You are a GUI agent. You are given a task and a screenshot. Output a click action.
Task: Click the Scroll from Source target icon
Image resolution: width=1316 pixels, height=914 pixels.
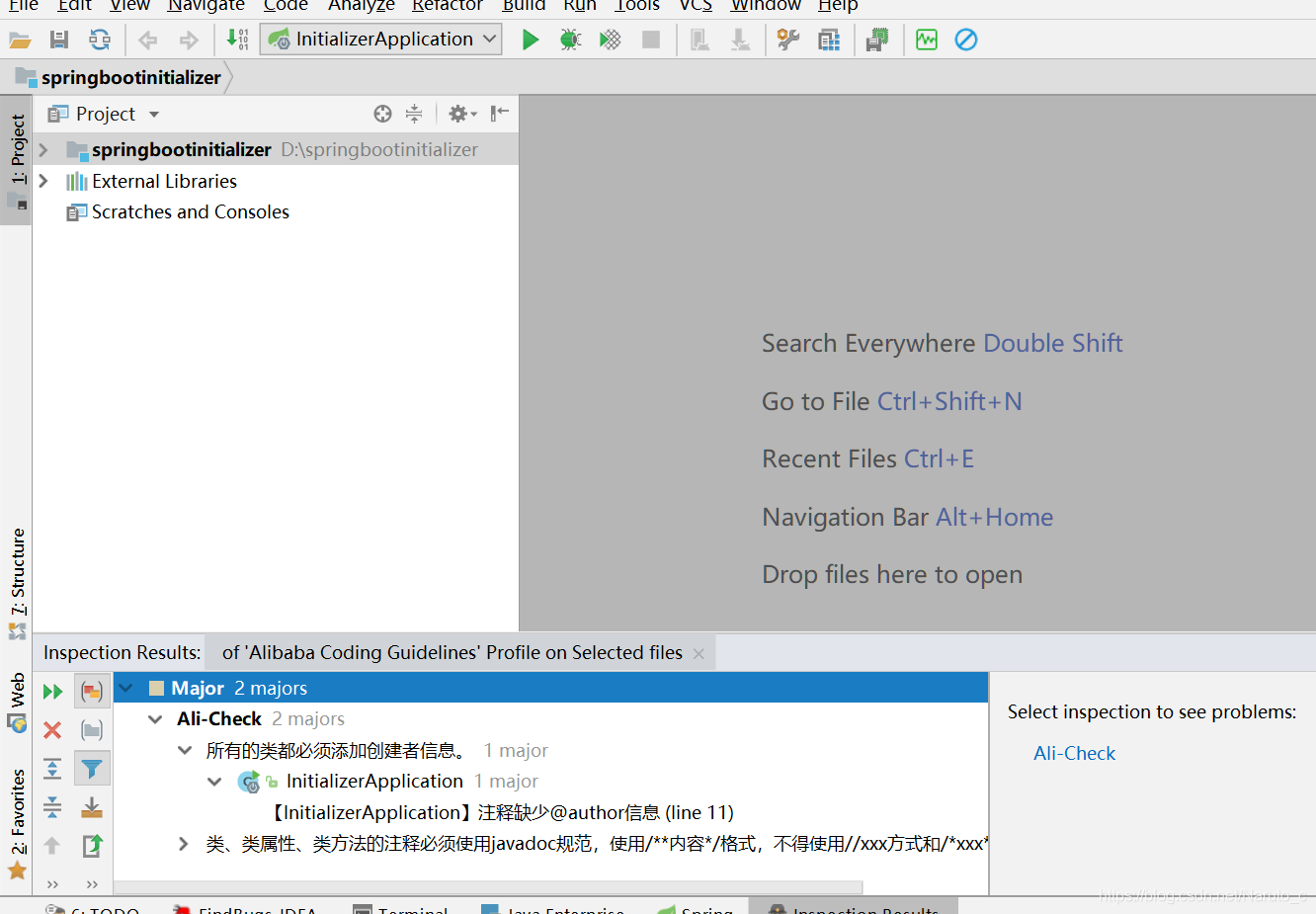[383, 114]
